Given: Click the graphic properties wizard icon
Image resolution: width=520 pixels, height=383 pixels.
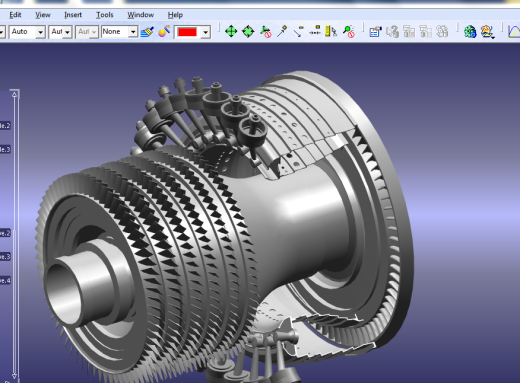Looking at the screenshot, I should pyautogui.click(x=164, y=32).
